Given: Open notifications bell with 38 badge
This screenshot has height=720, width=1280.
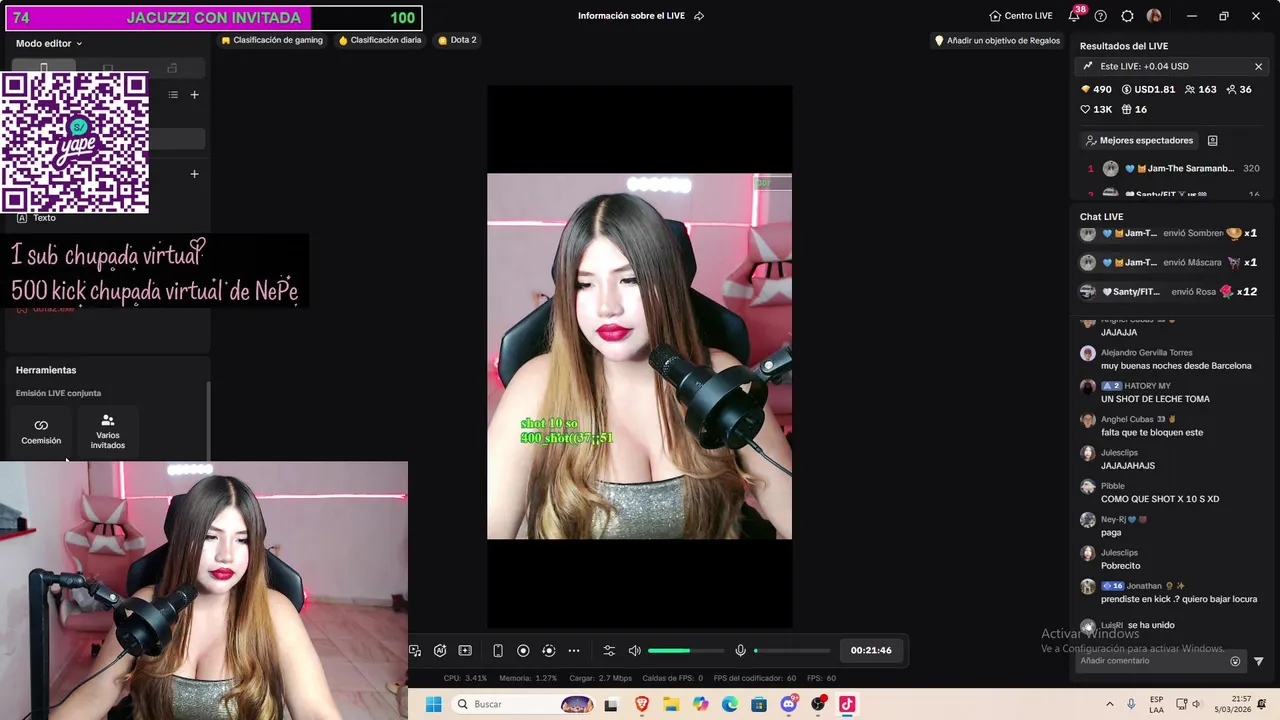Looking at the screenshot, I should (1075, 15).
